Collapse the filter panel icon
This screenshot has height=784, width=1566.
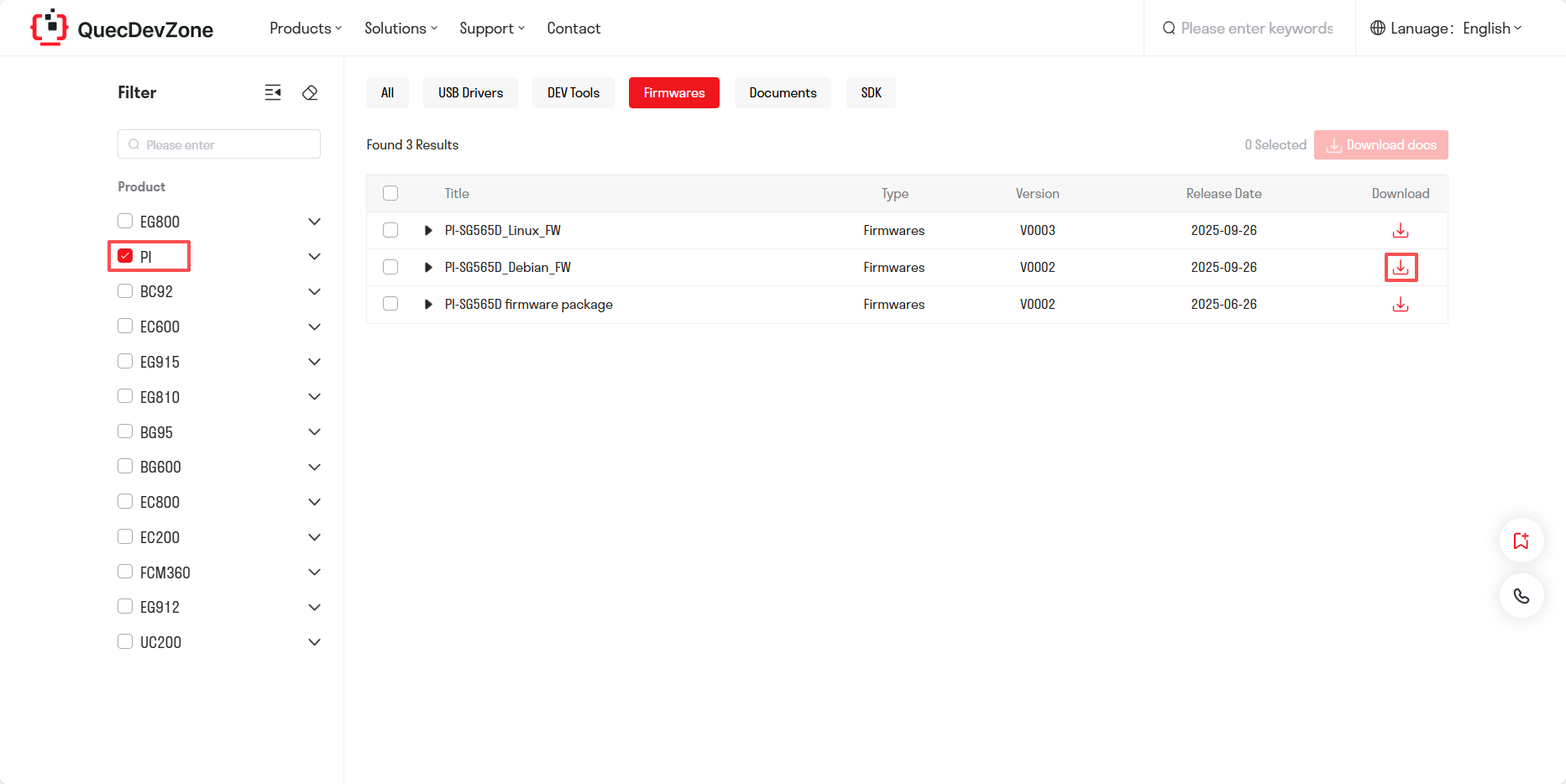(273, 92)
